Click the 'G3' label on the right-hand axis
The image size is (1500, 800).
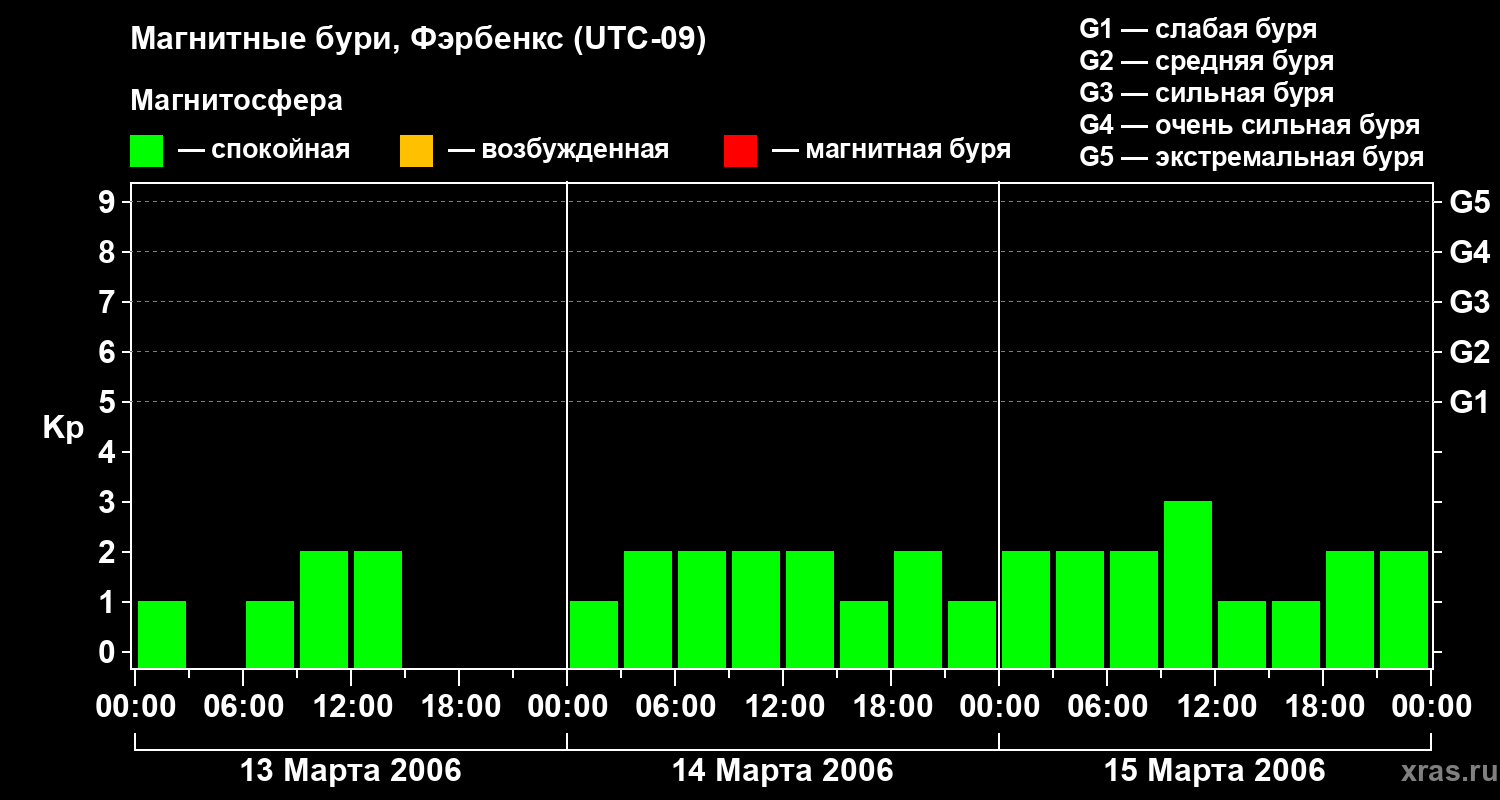[1470, 302]
